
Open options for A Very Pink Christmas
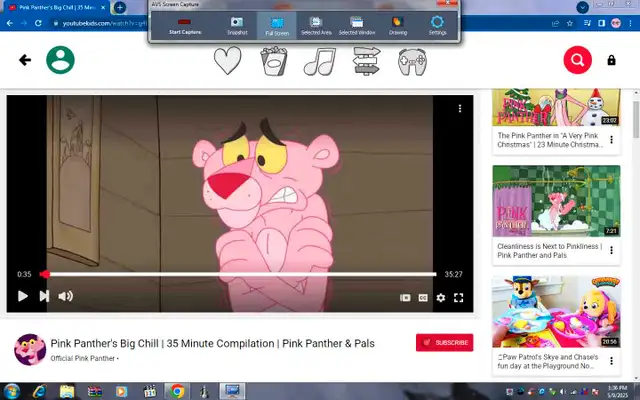click(x=611, y=140)
